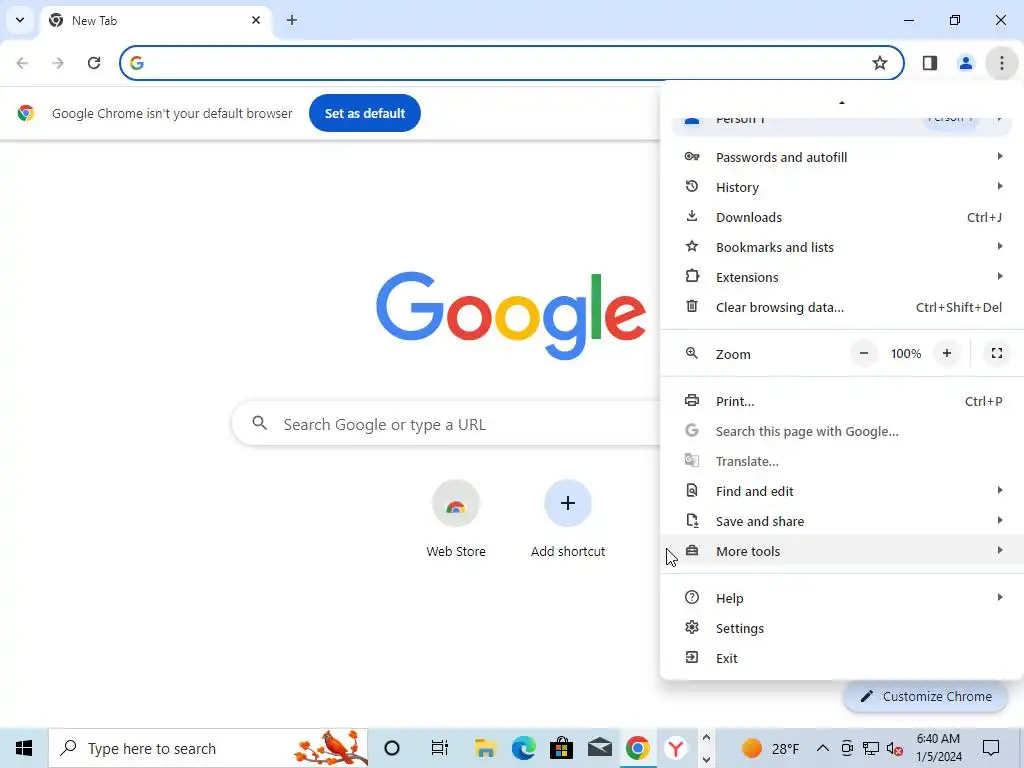Select Print from the menu
This screenshot has height=768, width=1024.
point(842,402)
